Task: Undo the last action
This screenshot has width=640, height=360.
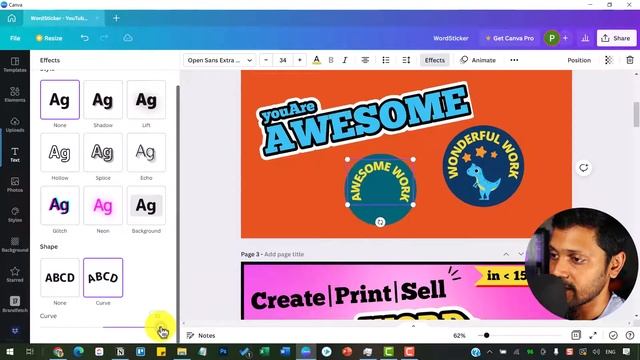Action: point(84,38)
